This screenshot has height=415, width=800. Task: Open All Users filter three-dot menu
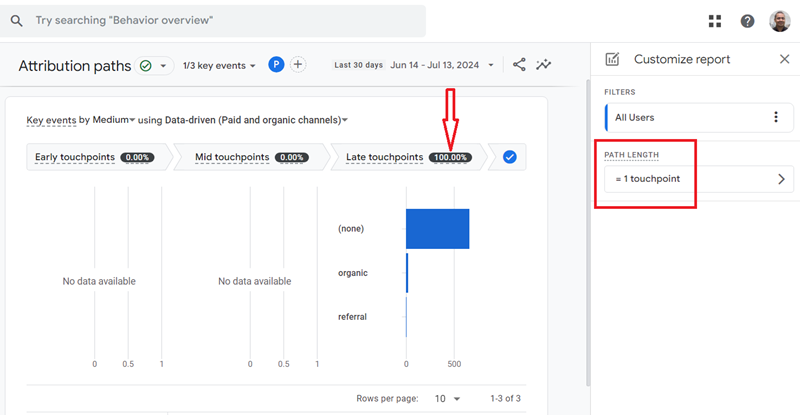pos(776,117)
